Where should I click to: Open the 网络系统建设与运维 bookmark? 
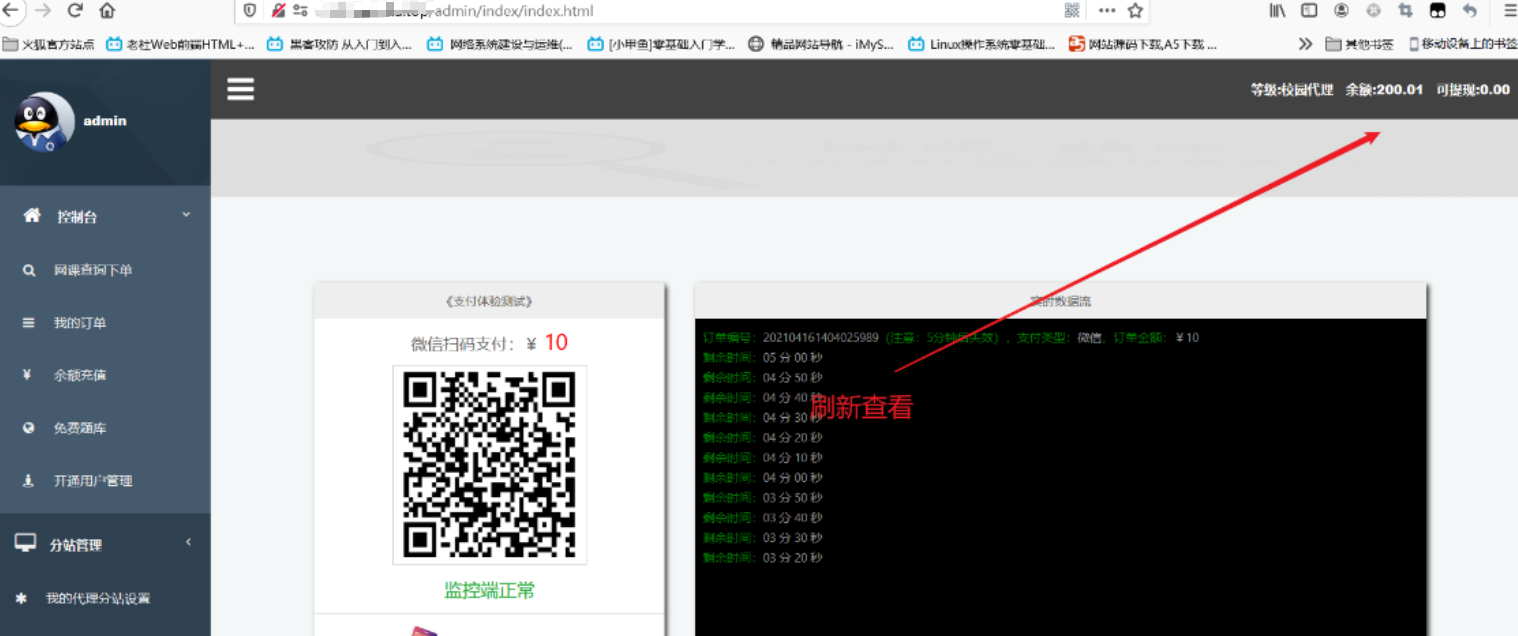pos(500,44)
